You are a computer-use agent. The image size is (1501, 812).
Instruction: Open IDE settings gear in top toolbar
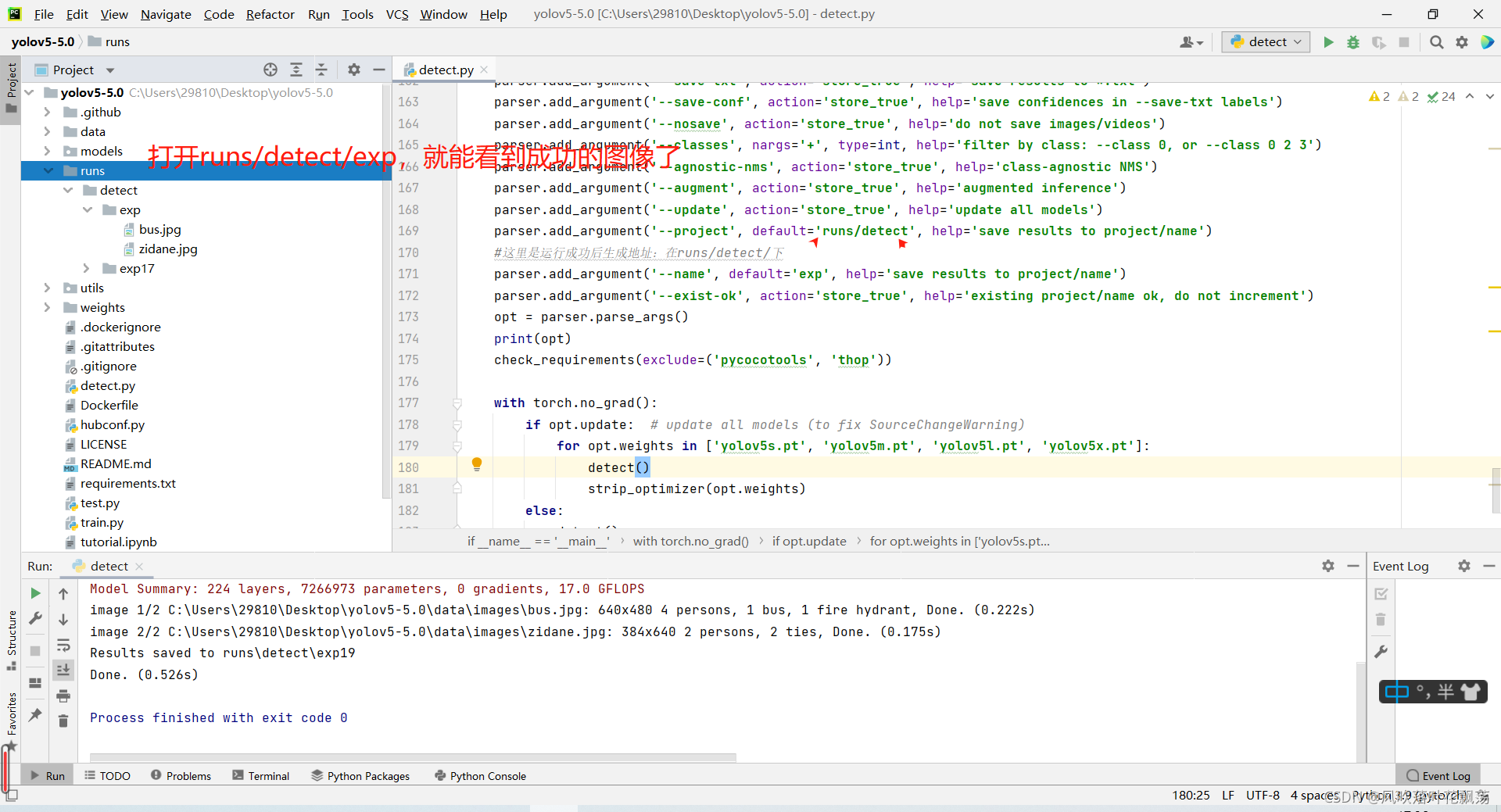tap(1462, 42)
